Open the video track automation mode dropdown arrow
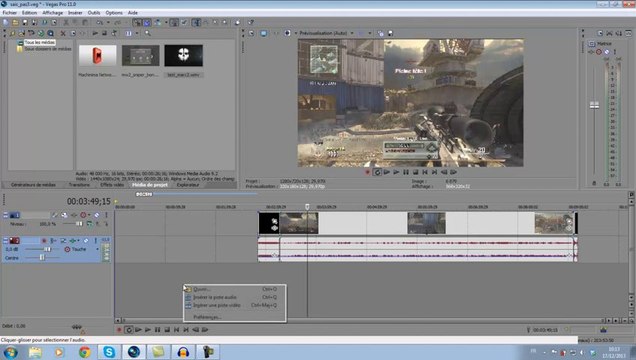 coord(89,215)
